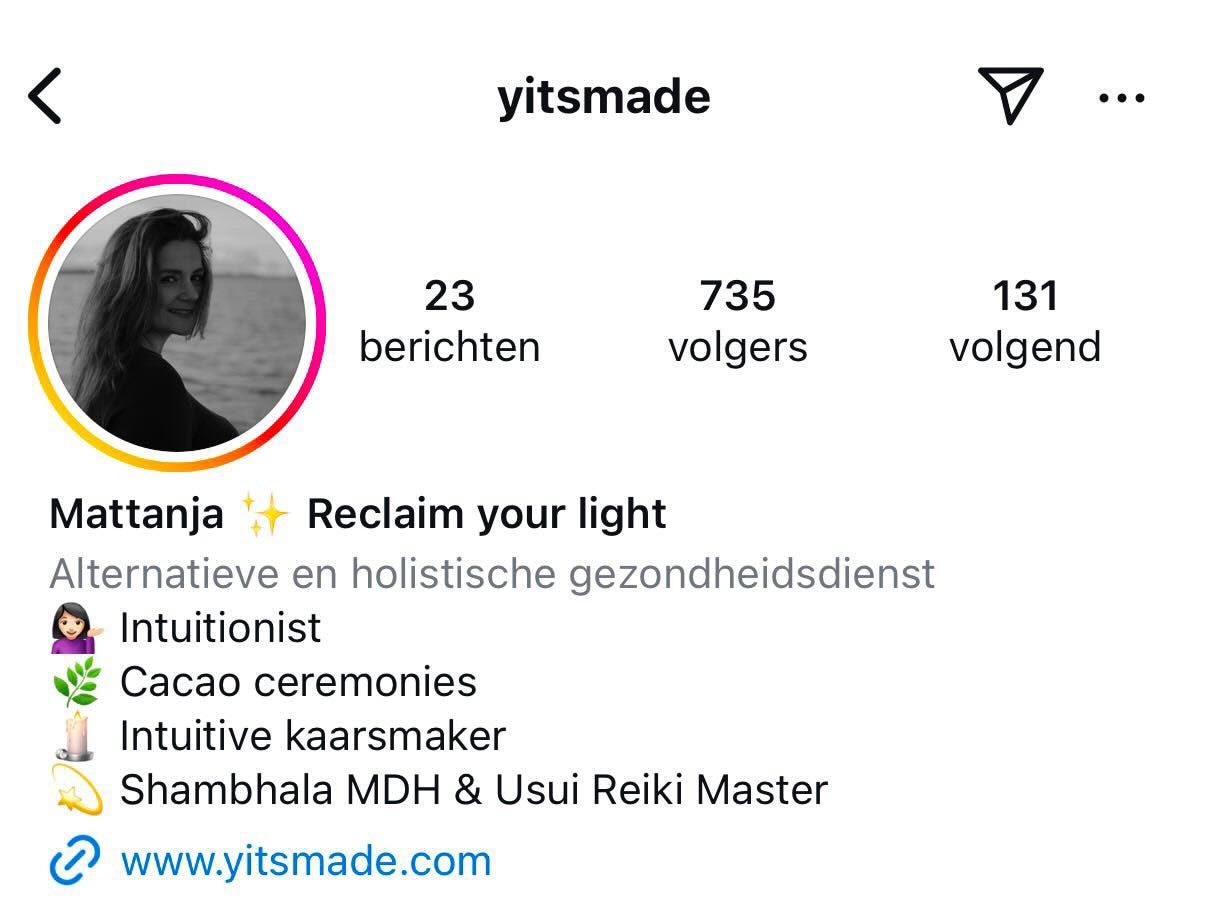Tap the Intuitive kaarsmaker bio text
This screenshot has height=905, width=1206.
tap(313, 736)
